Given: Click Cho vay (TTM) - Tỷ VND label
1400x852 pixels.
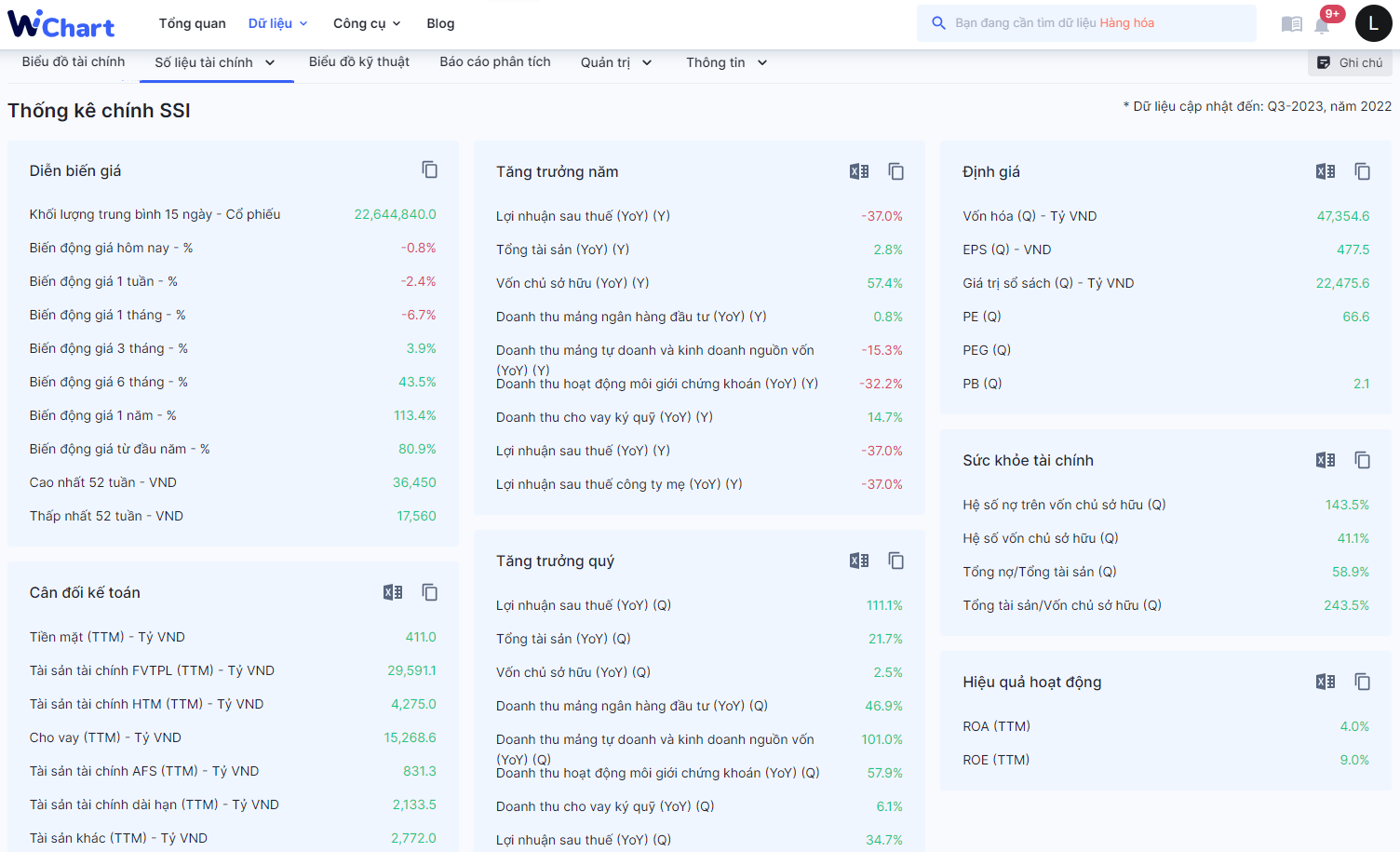Looking at the screenshot, I should point(105,737).
